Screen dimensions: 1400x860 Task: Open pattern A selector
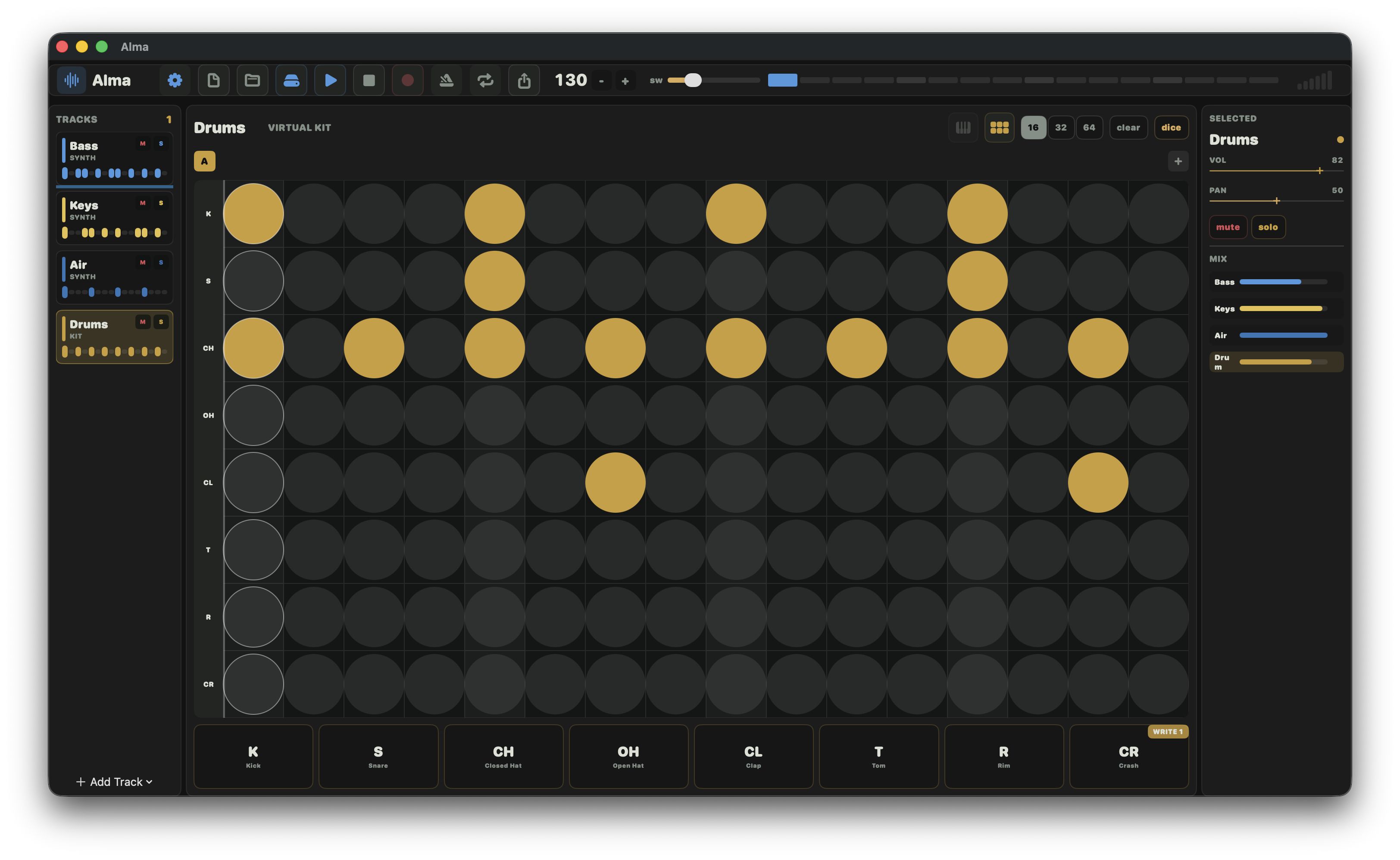[204, 161]
